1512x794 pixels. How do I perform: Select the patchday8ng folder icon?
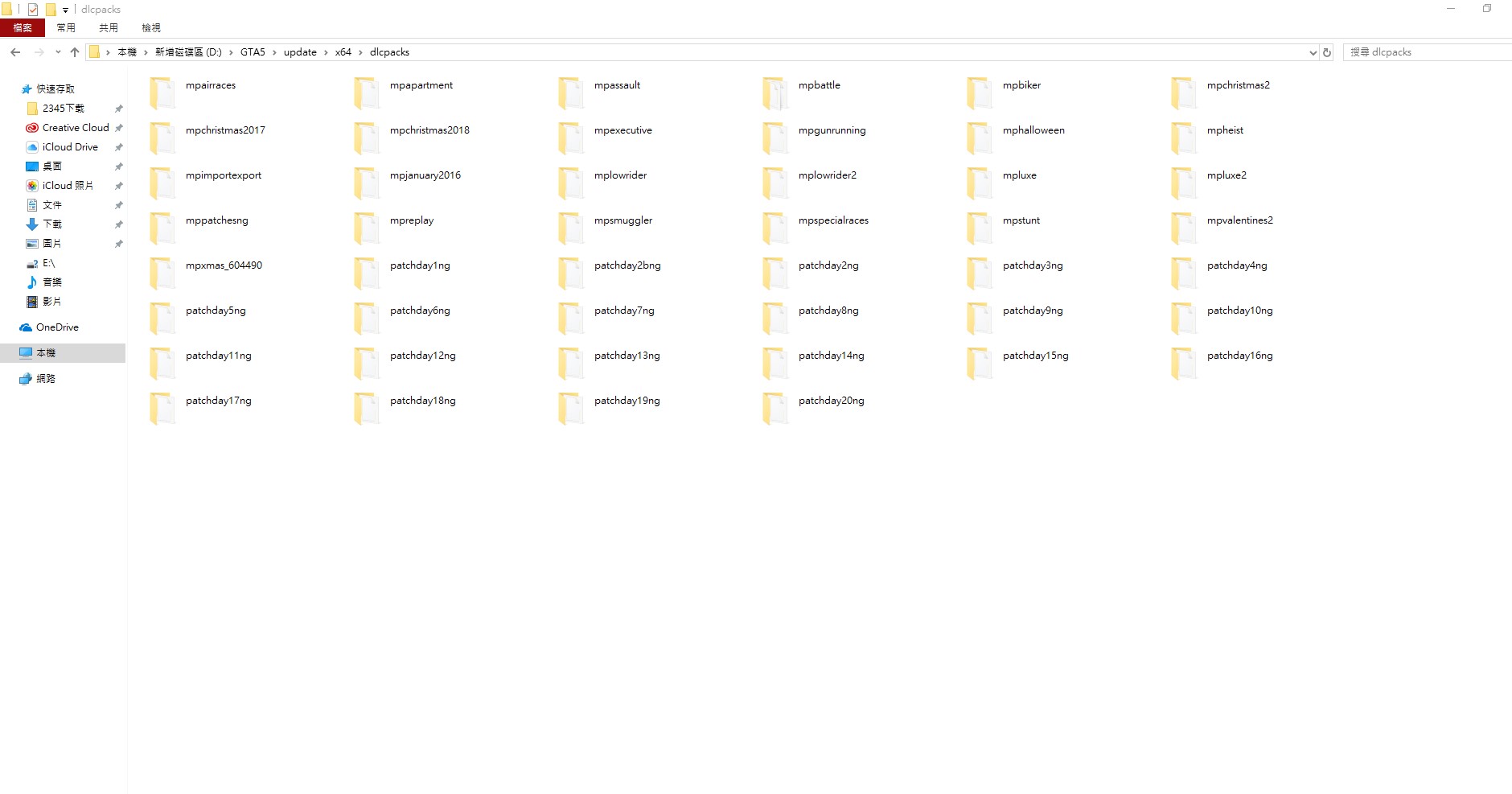775,319
